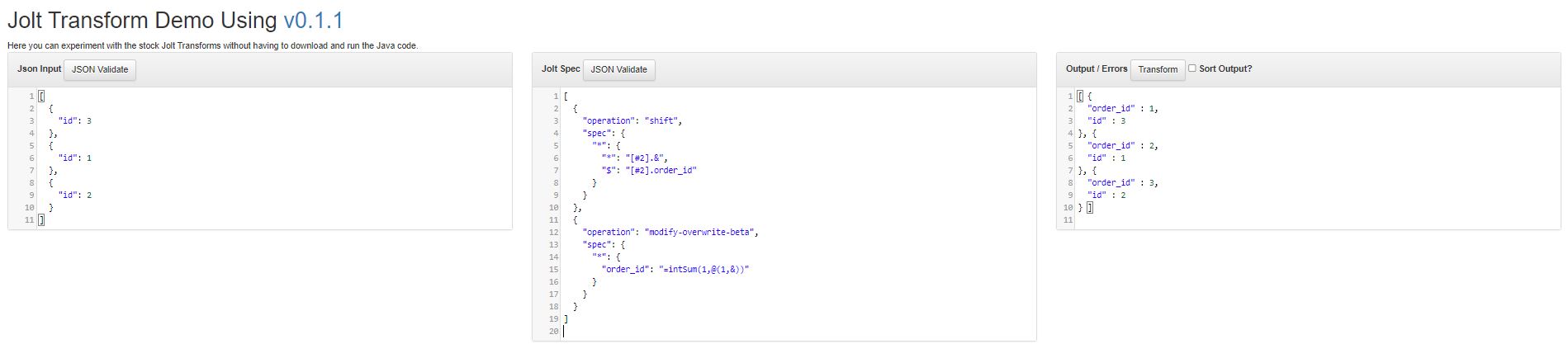Click the description sentence below the heading
This screenshot has width=1568, height=344.
click(213, 45)
